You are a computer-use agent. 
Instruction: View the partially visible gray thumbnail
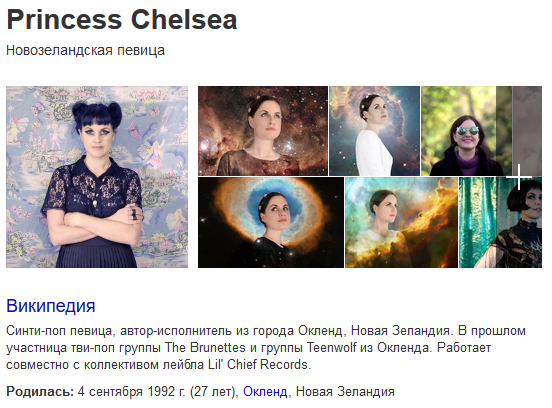pos(527,131)
